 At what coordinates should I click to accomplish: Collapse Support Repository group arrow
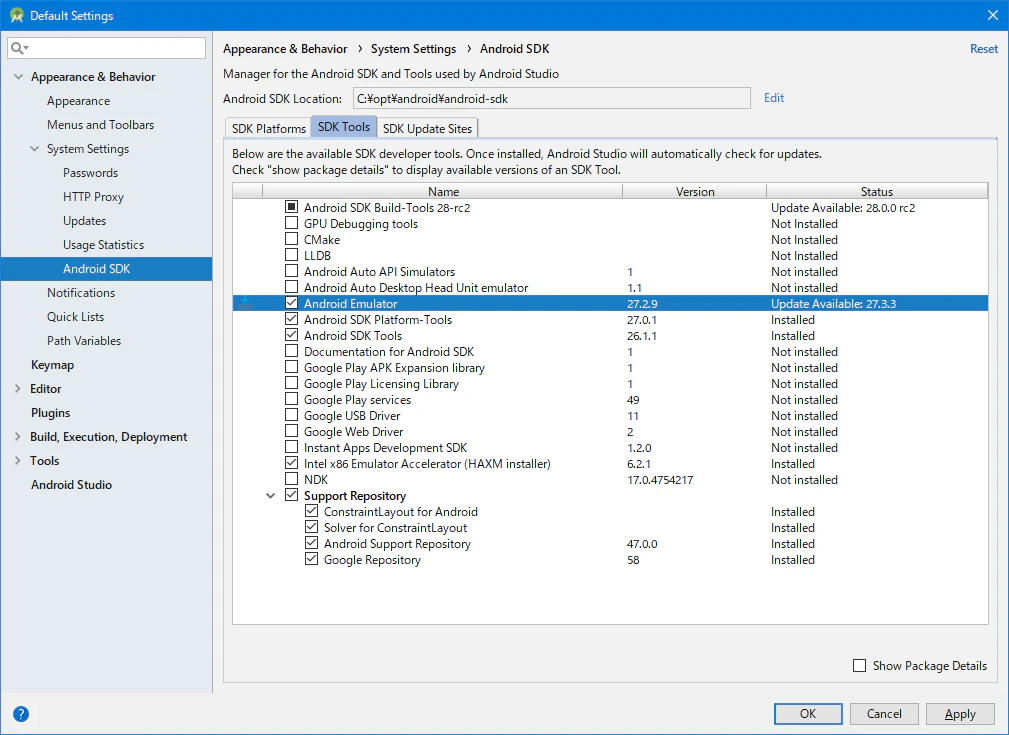(x=271, y=496)
